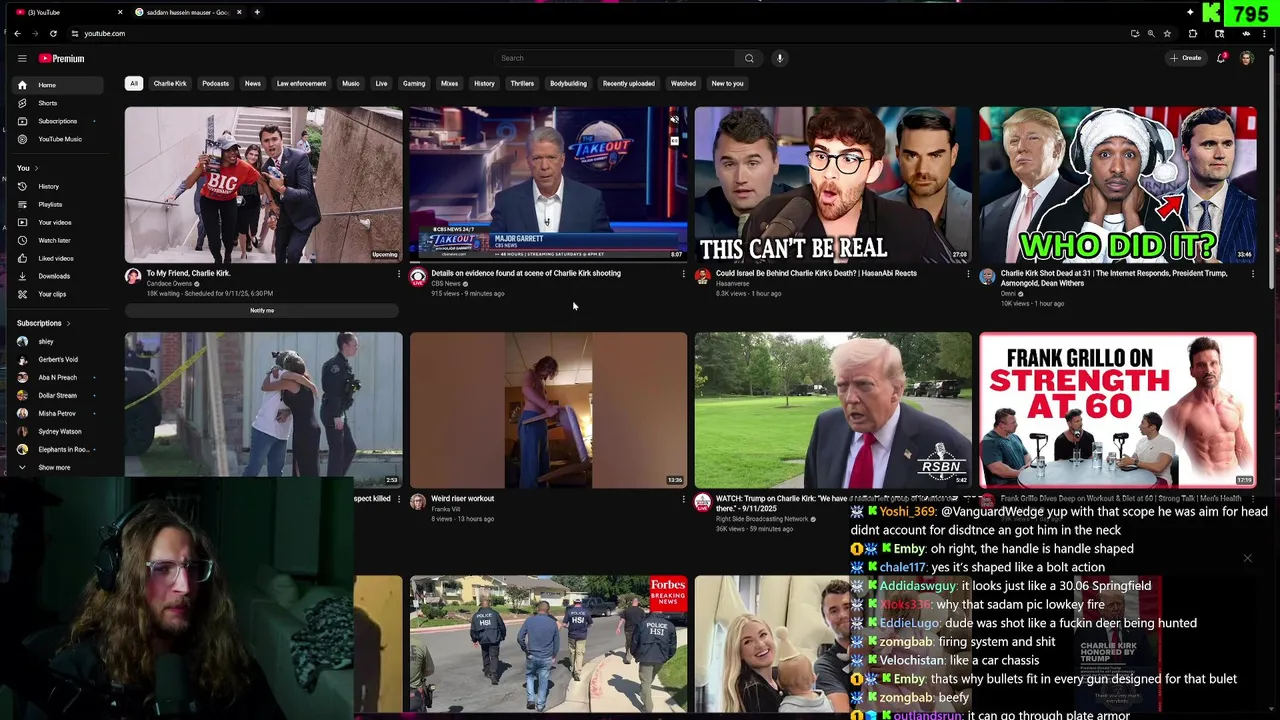This screenshot has height=720, width=1280.
Task: Open Playlists from the sidebar
Action: pos(58,204)
